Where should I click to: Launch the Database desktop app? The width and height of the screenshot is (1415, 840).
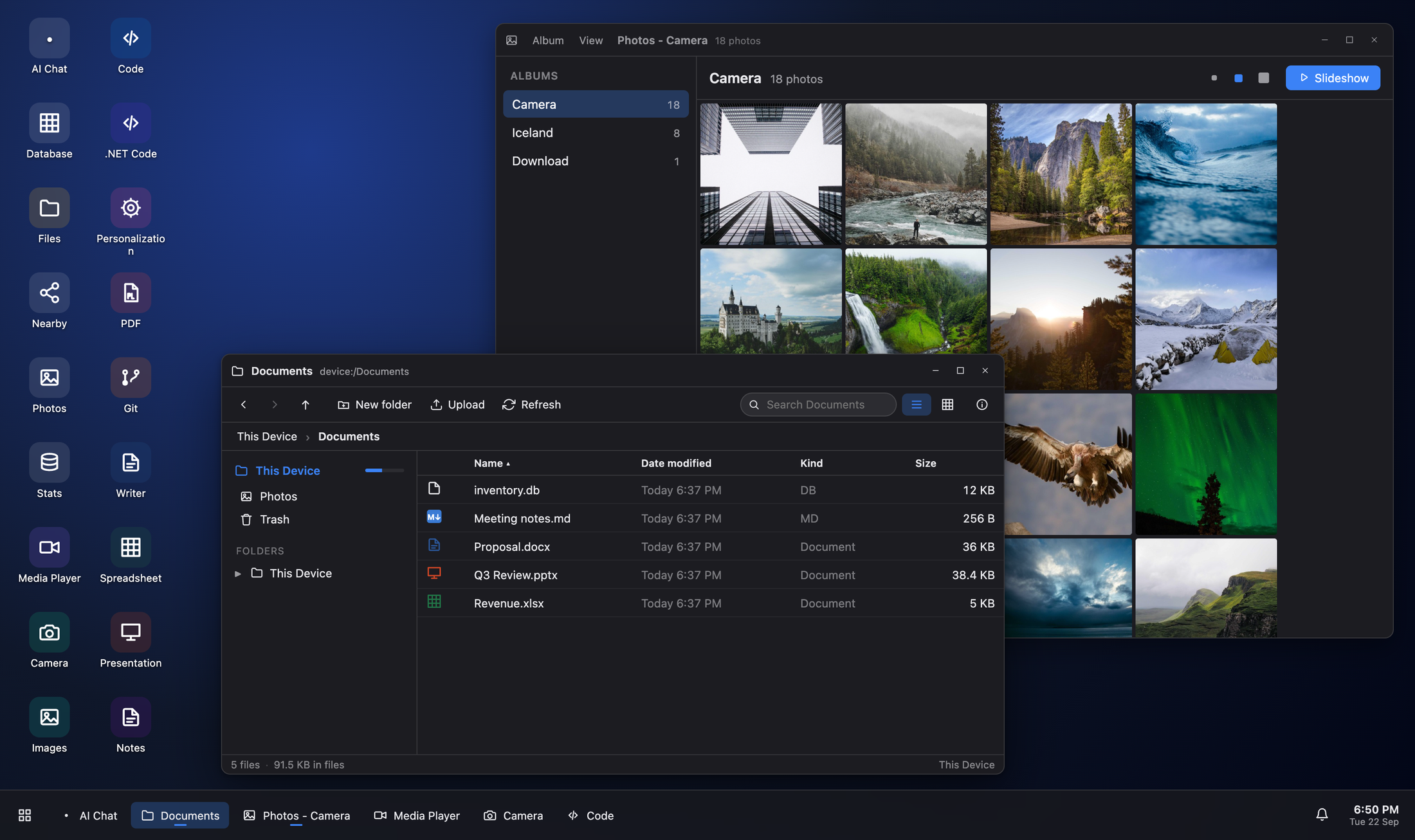coord(50,132)
